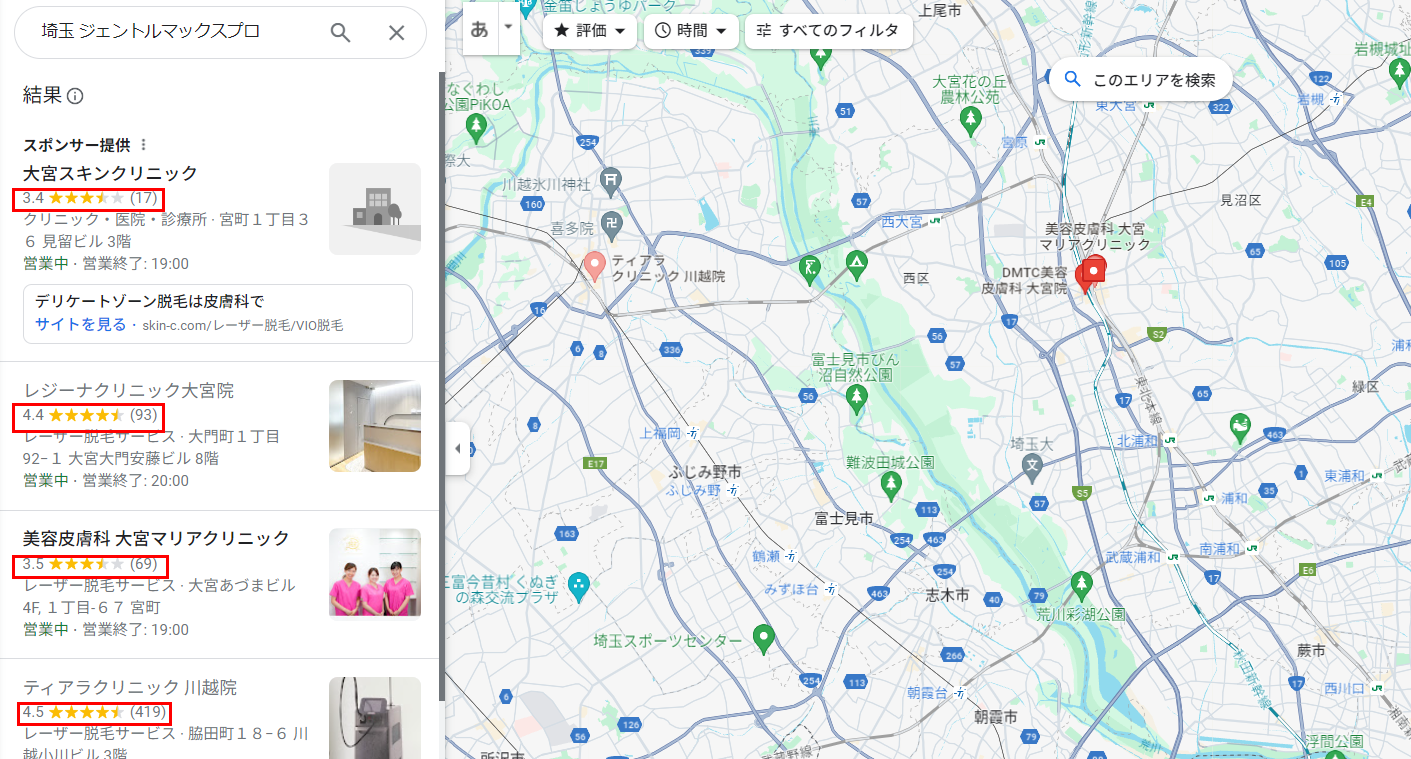Click the 富士見市びん沼自然公園 tree icon
The width and height of the screenshot is (1411, 759).
(x=856, y=399)
